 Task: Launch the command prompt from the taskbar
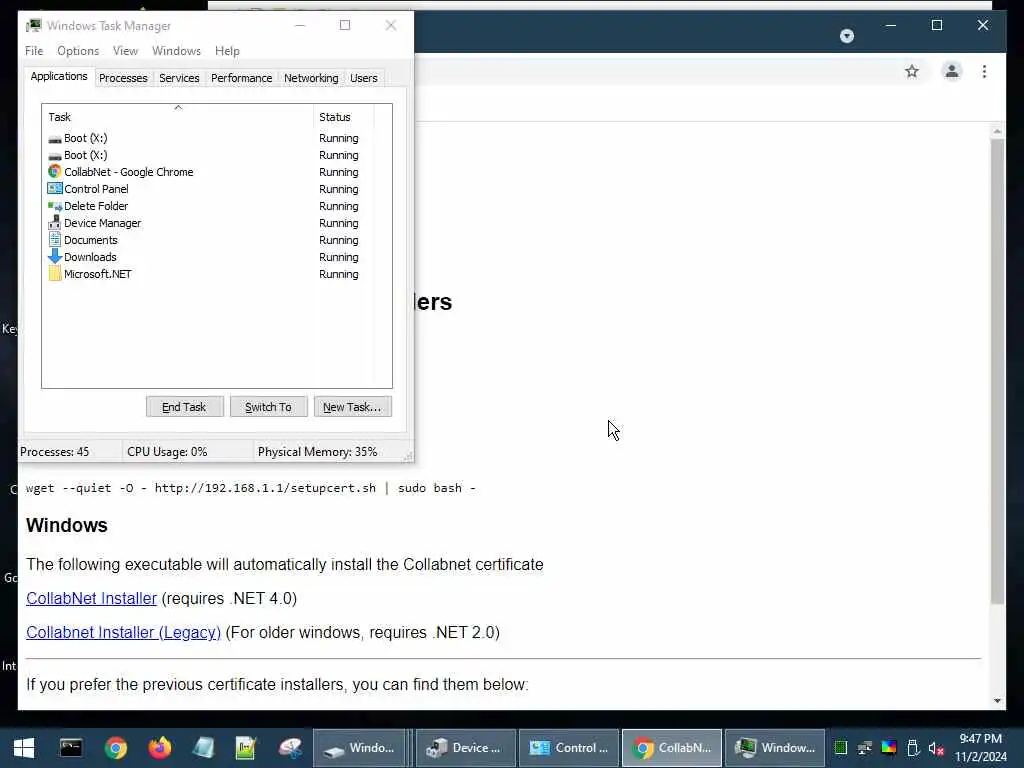click(71, 748)
